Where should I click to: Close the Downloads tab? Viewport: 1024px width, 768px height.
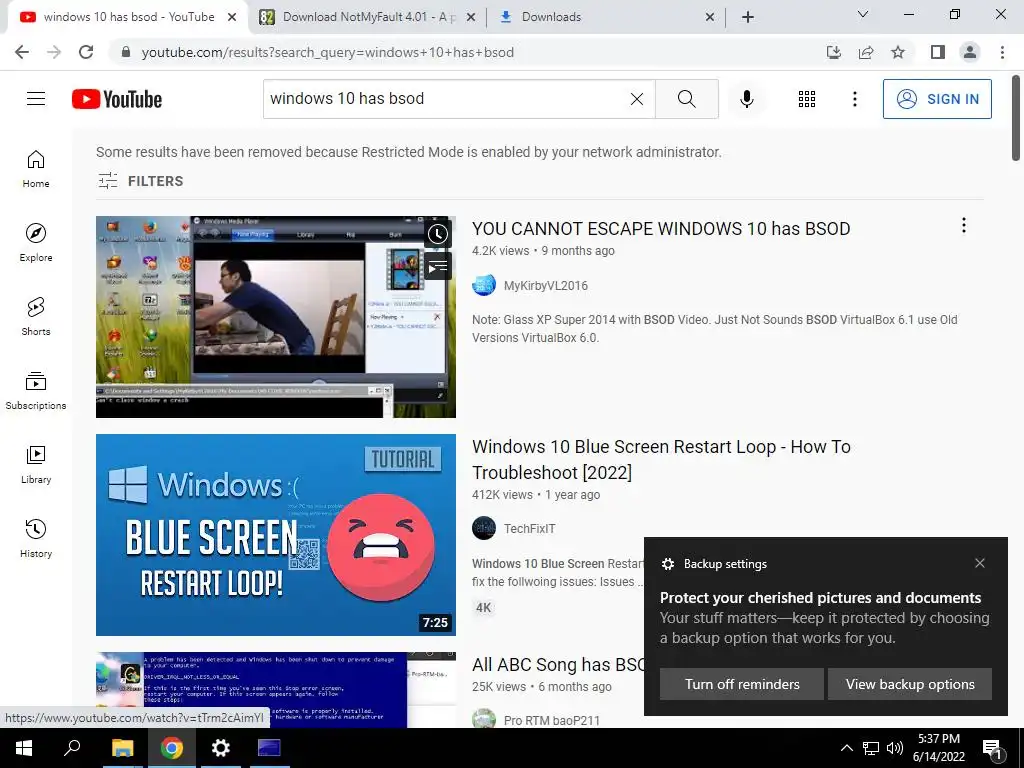[710, 18]
